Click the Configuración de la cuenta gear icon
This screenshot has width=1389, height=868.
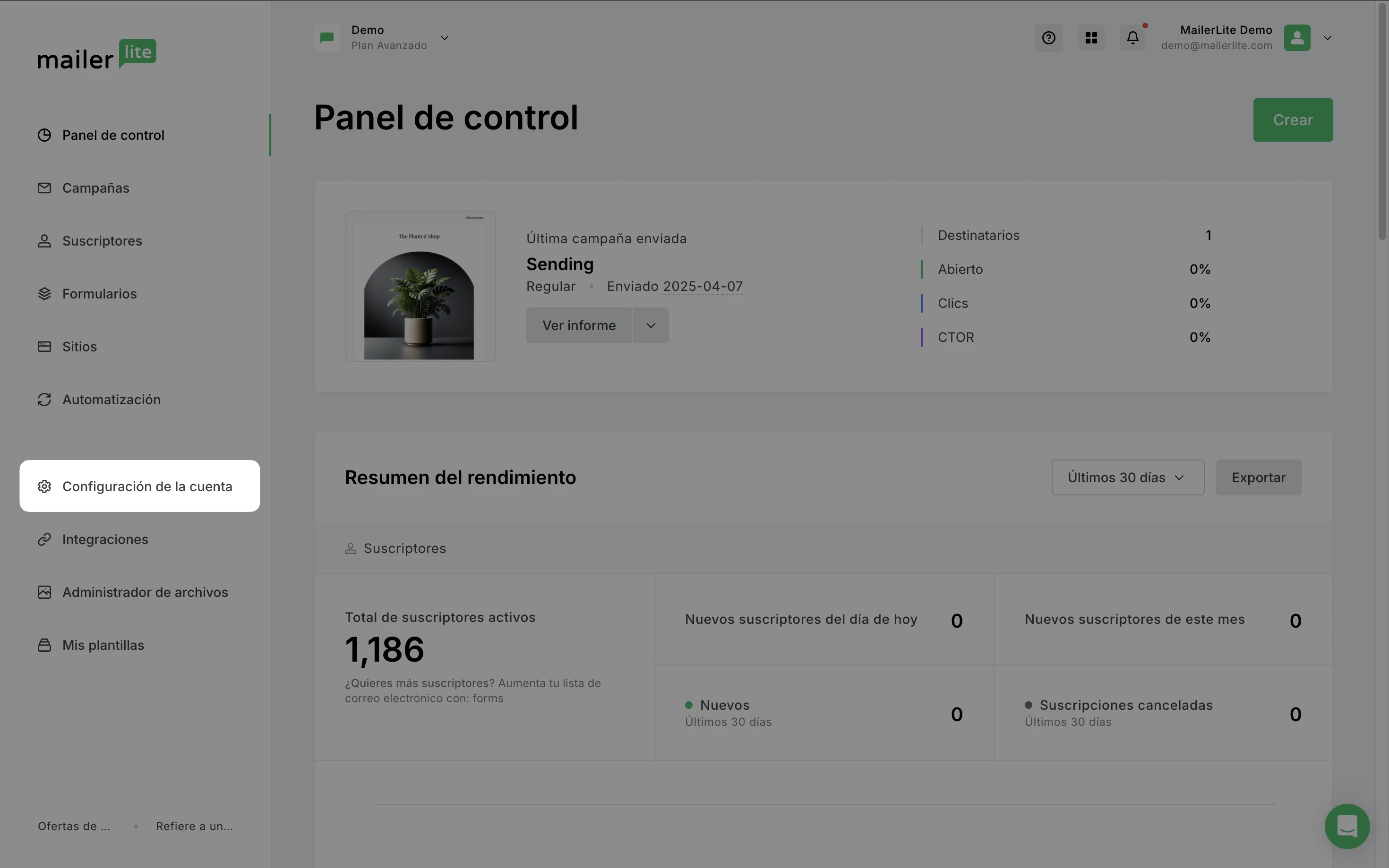44,486
